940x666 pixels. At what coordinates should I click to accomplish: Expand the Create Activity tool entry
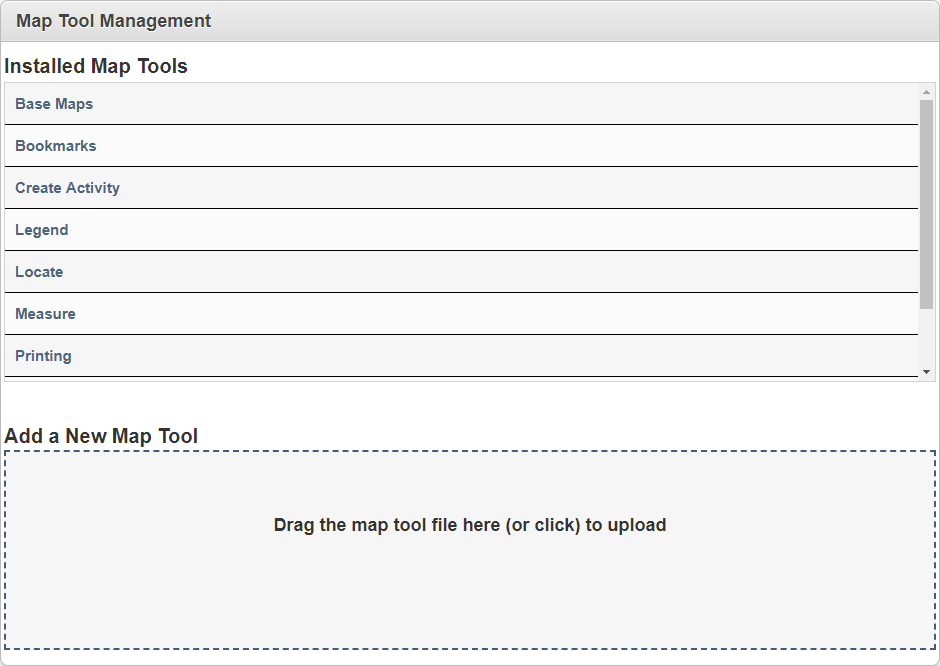tap(67, 188)
